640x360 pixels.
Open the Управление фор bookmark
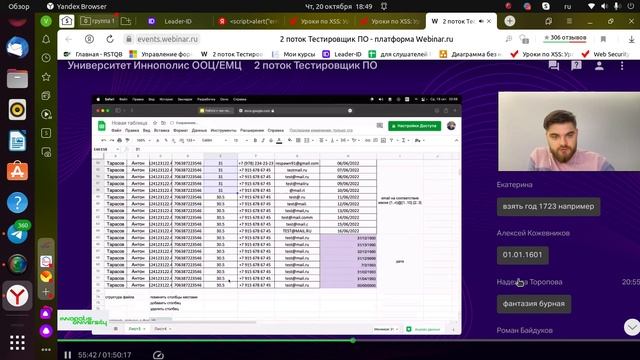160,54
